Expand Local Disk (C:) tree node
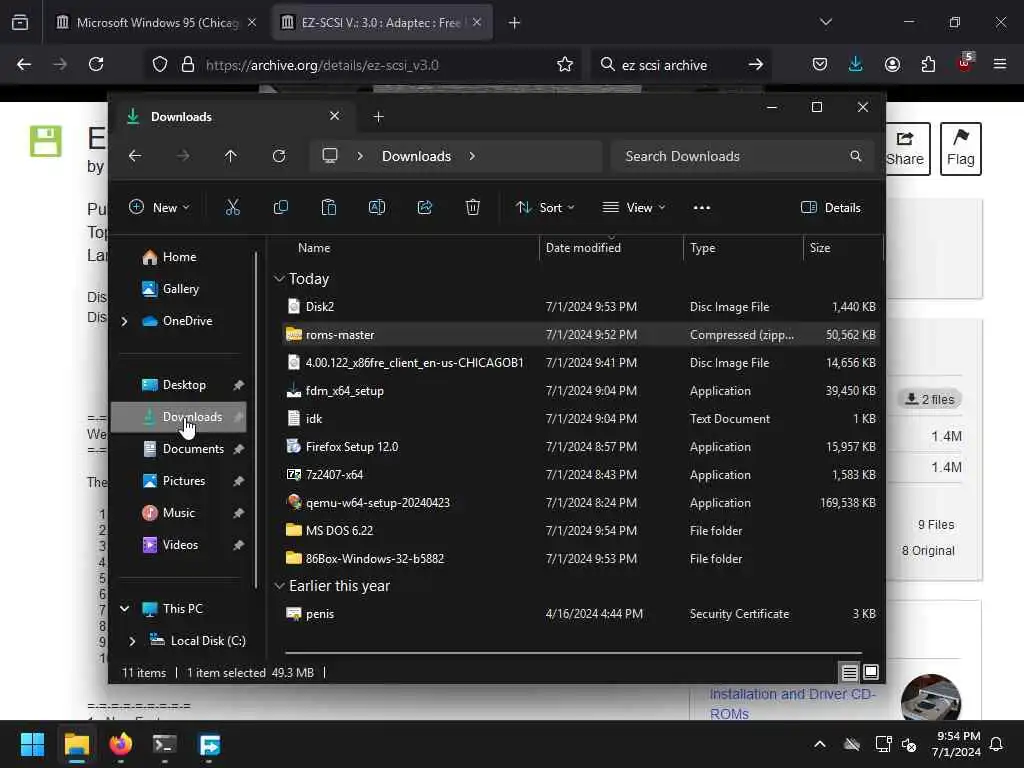Image resolution: width=1024 pixels, height=768 pixels. pyautogui.click(x=133, y=641)
